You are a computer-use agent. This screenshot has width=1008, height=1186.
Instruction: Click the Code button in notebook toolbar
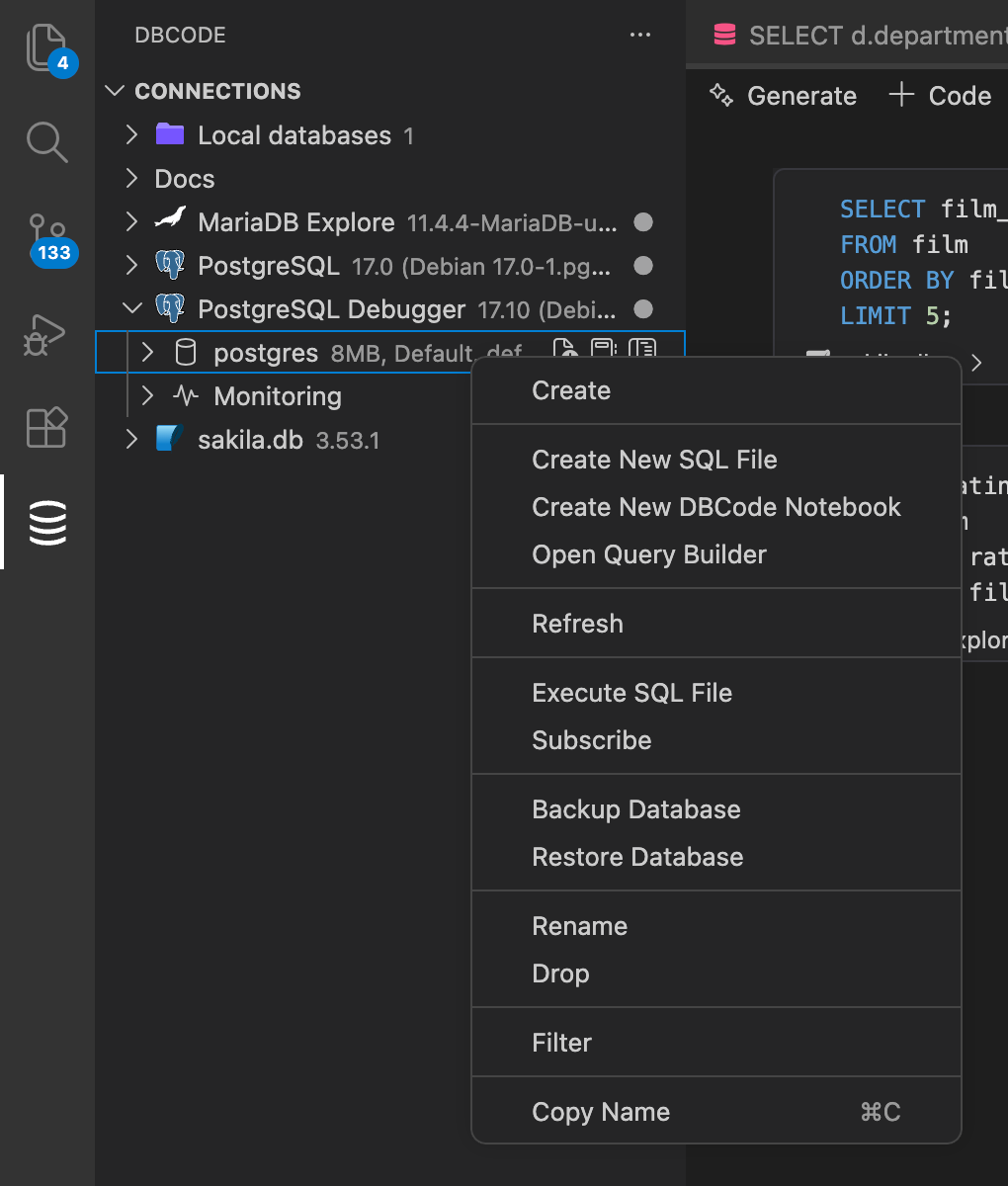pyautogui.click(x=940, y=95)
